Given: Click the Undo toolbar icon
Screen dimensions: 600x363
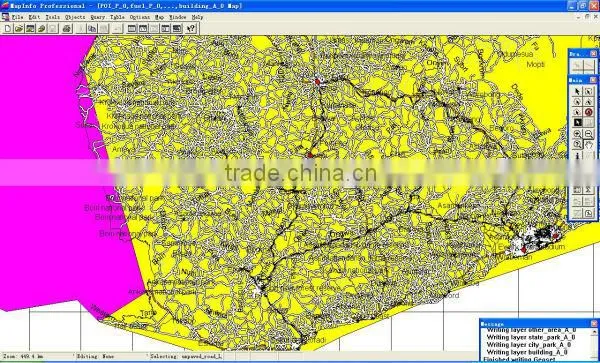Looking at the screenshot, I should tap(117, 28).
